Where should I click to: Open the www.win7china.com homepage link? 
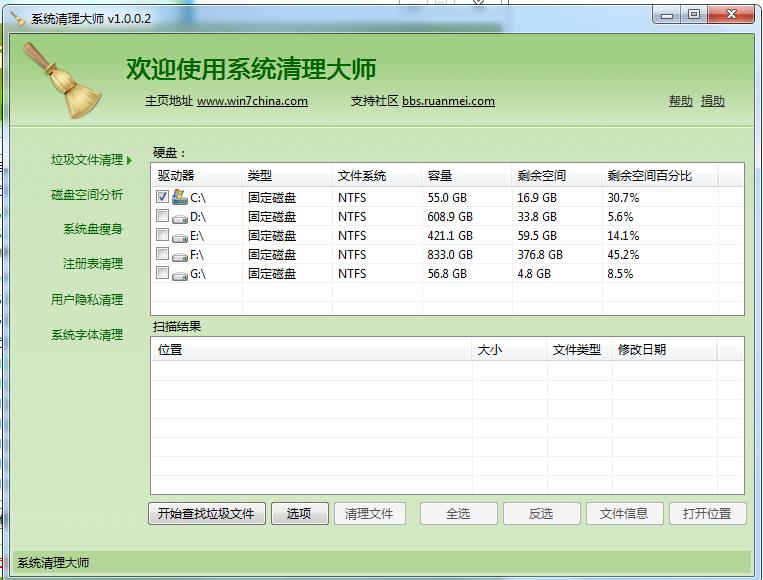tap(252, 101)
